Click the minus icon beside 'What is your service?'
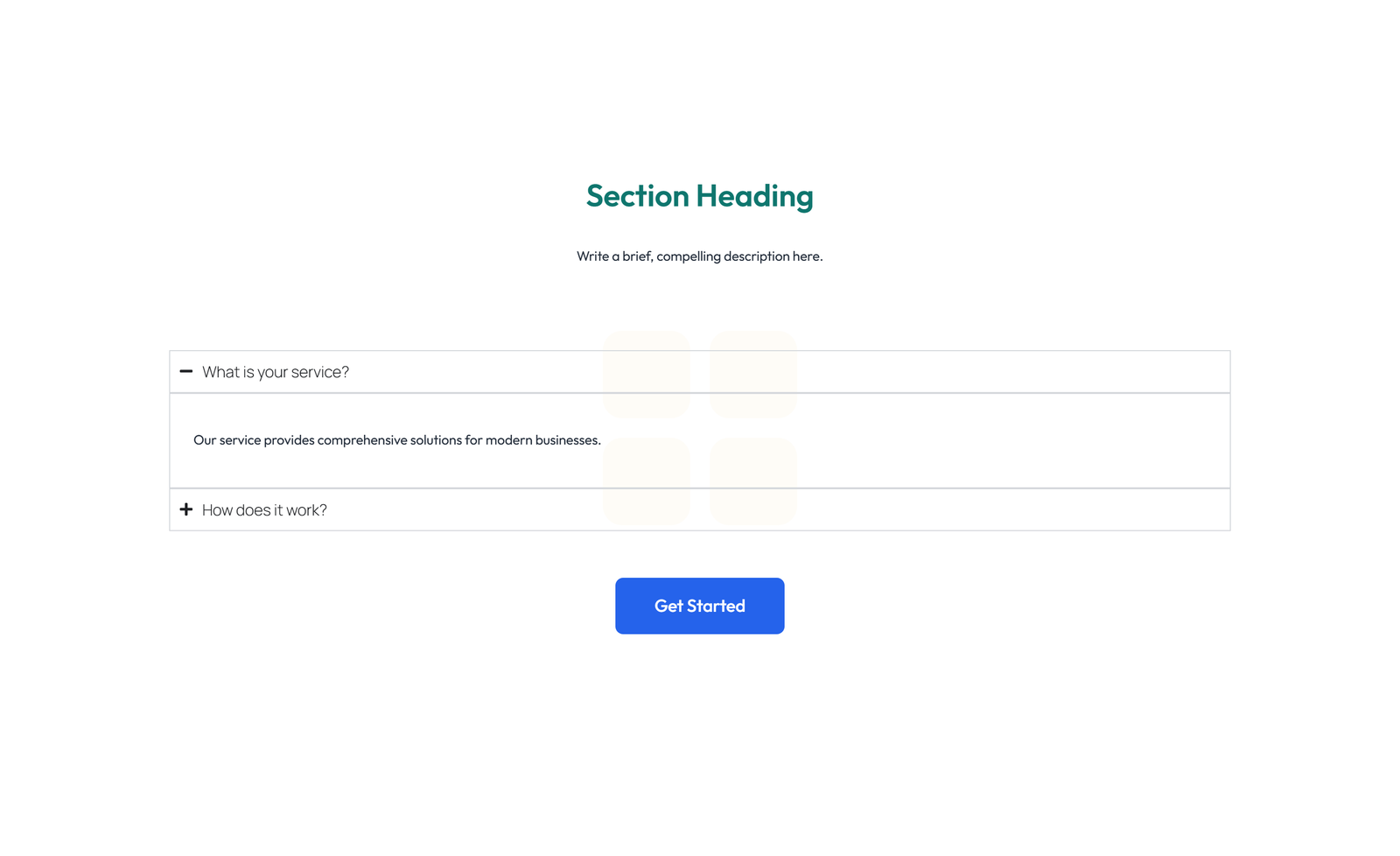Viewport: 1400px width, 856px height. coord(186,371)
